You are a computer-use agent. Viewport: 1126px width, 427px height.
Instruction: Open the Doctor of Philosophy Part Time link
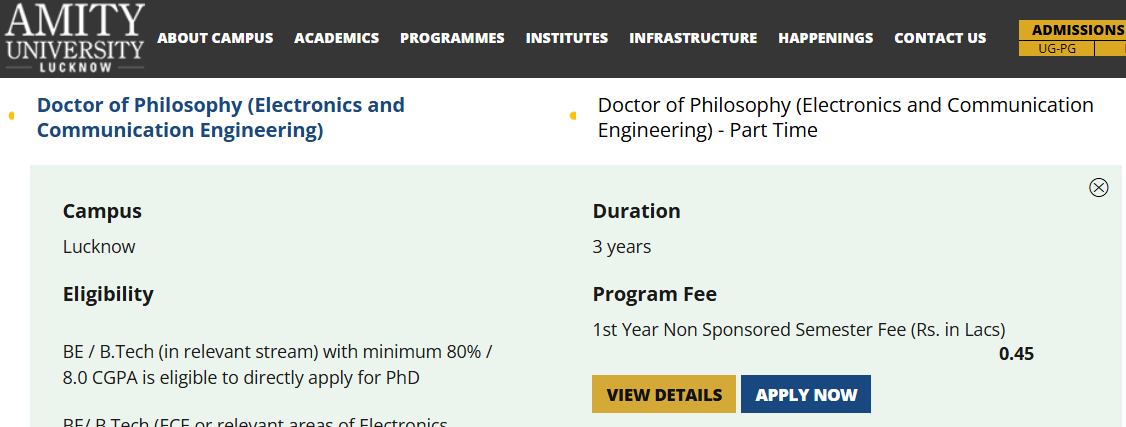tap(845, 118)
